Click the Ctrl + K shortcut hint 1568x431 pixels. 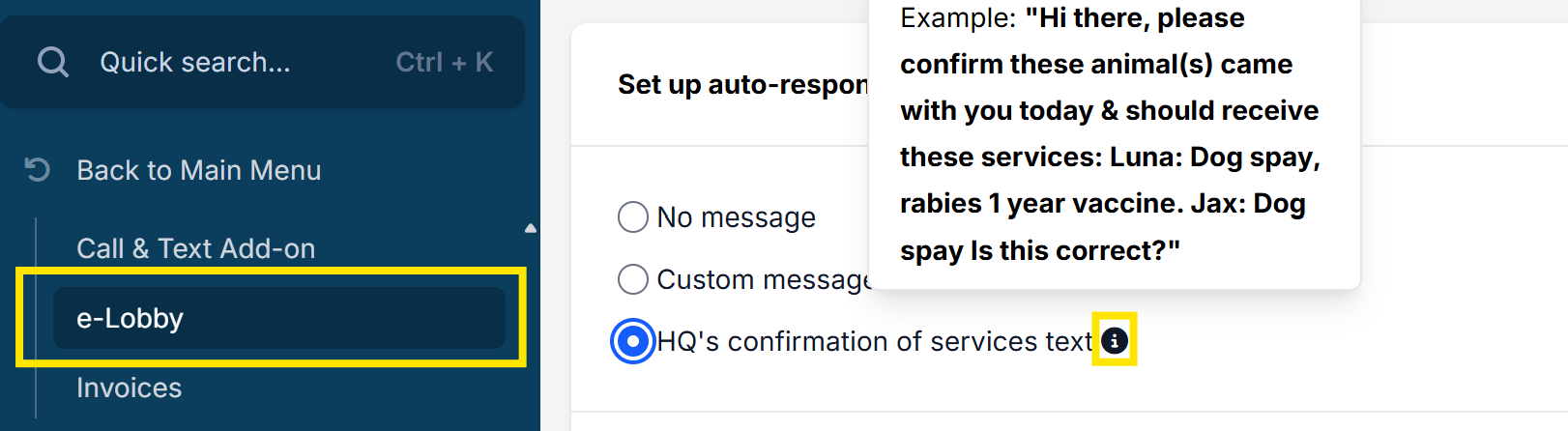click(444, 63)
